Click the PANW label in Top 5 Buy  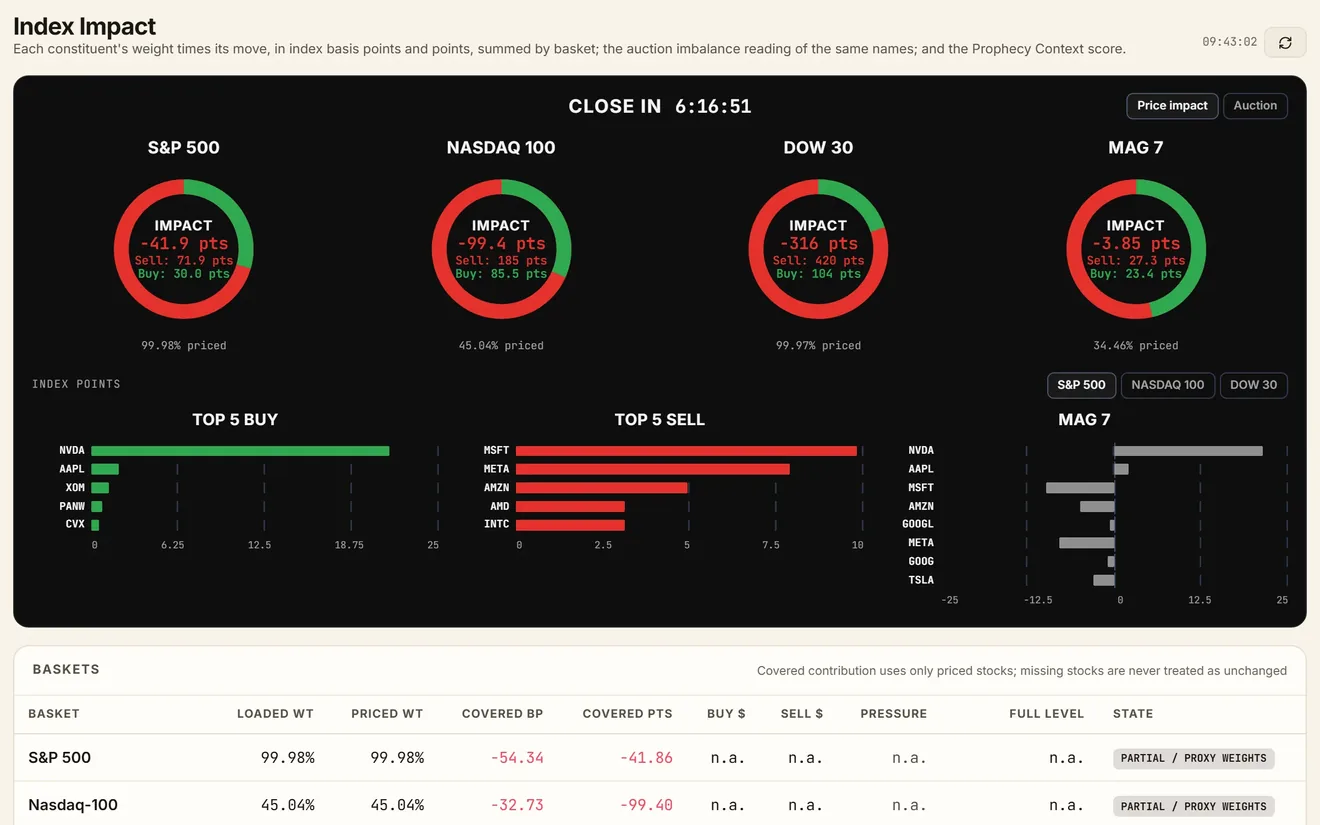(72, 506)
